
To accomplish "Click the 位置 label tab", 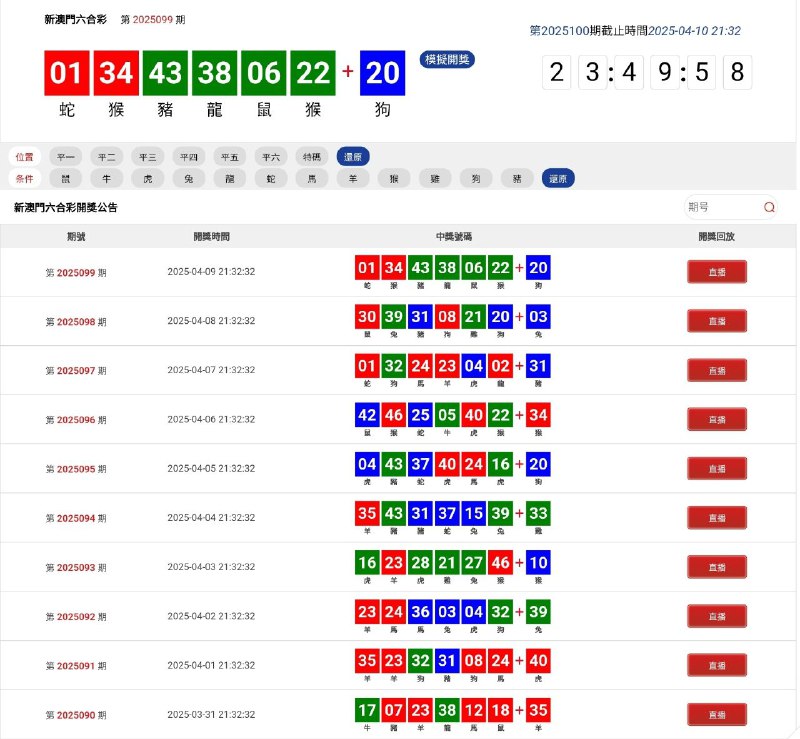I will [x=24, y=157].
